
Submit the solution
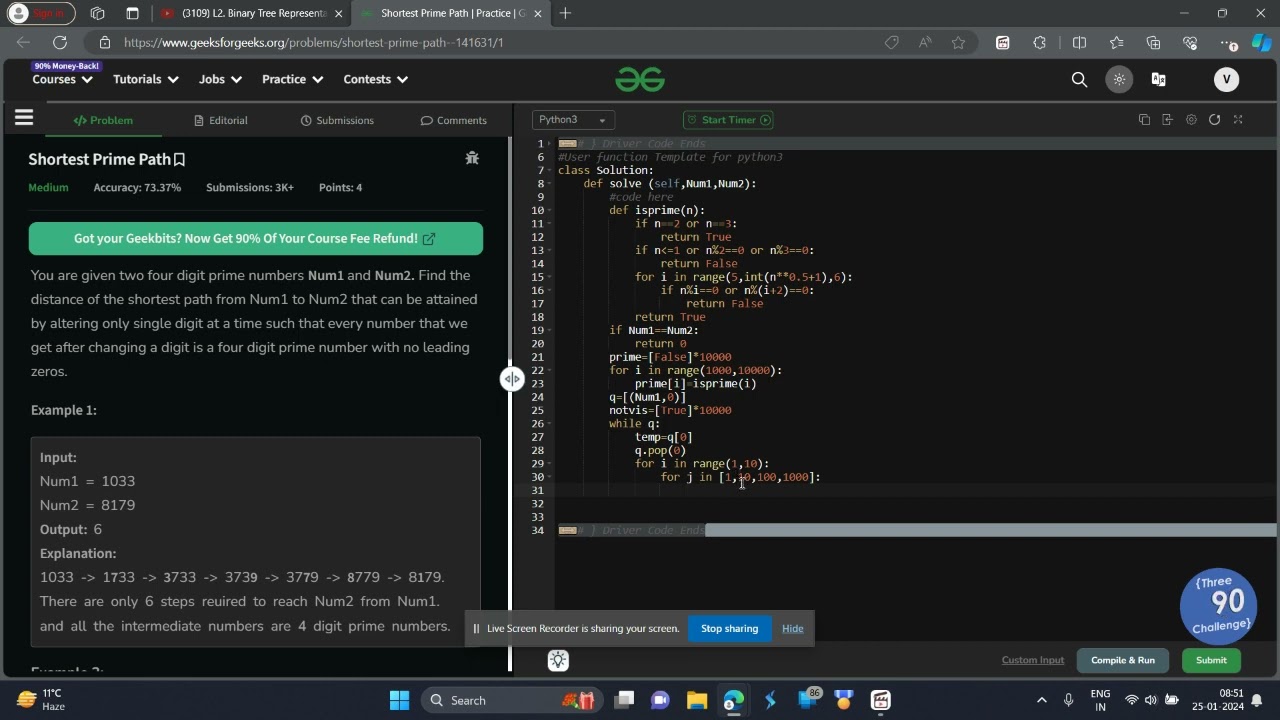click(1211, 660)
